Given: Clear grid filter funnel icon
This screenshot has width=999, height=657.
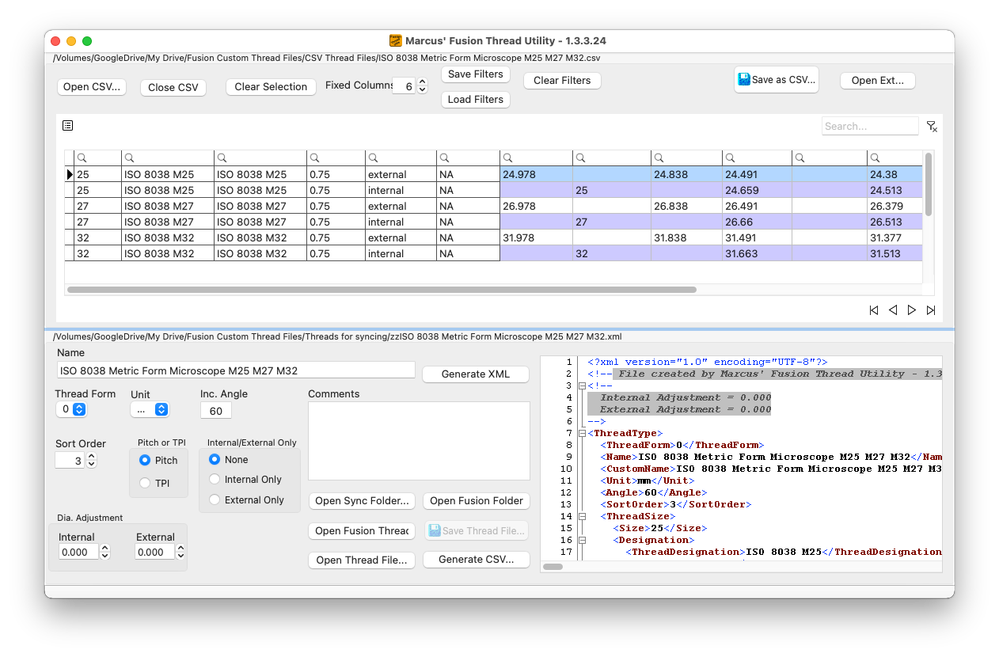Looking at the screenshot, I should tap(931, 126).
